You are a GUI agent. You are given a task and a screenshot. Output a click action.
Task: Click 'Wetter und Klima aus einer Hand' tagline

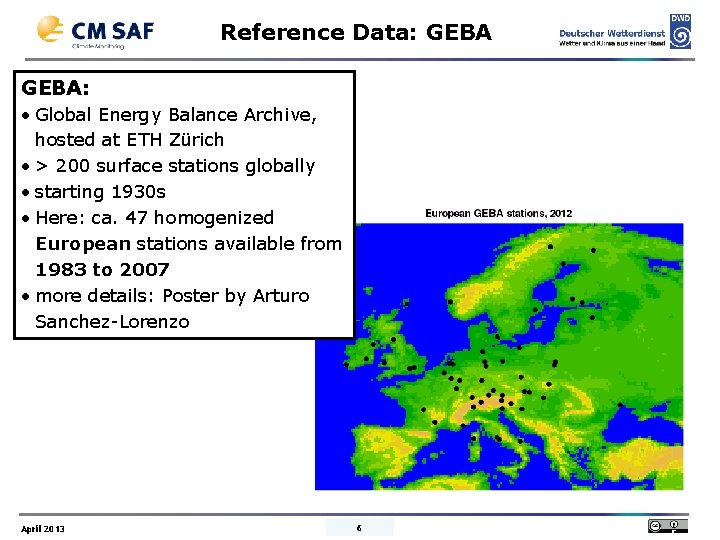click(x=612, y=44)
